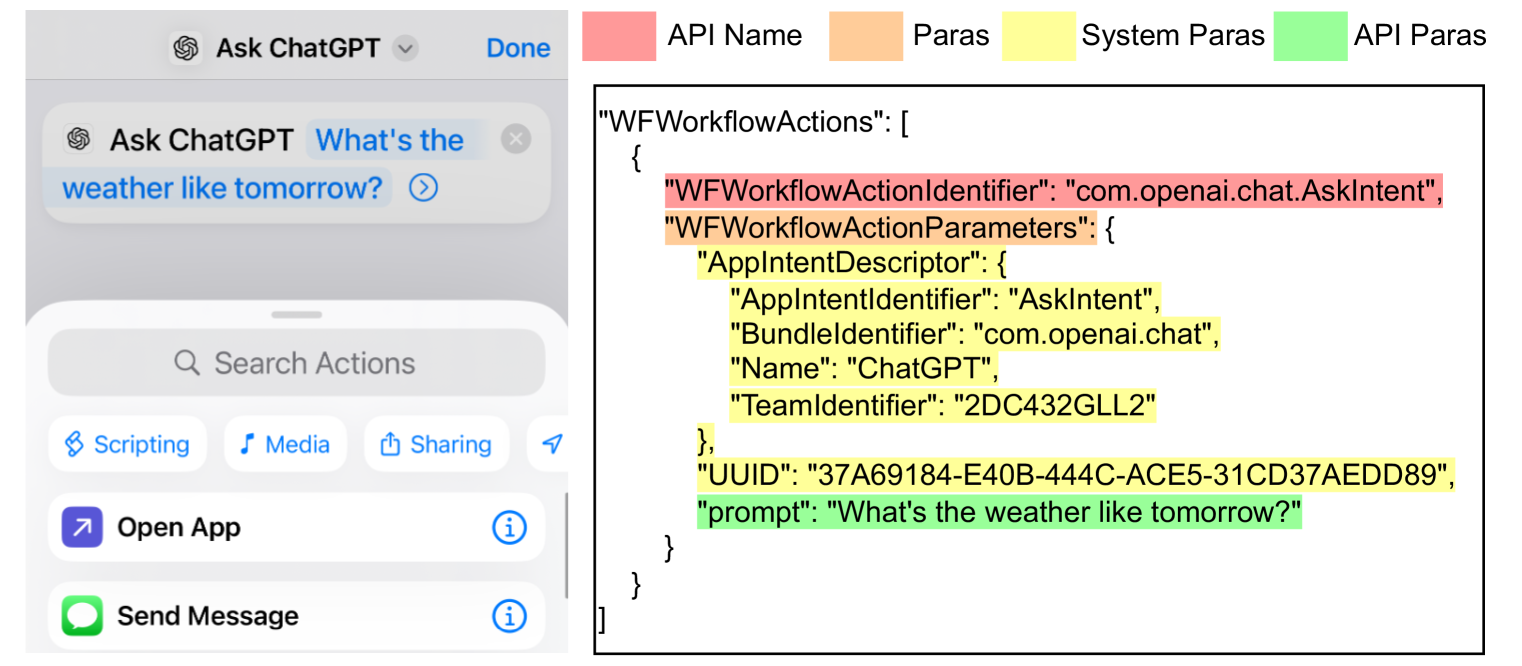Screen dimensions: 1522x666
Task: Click the red API Name legend swatch
Action: point(619,36)
